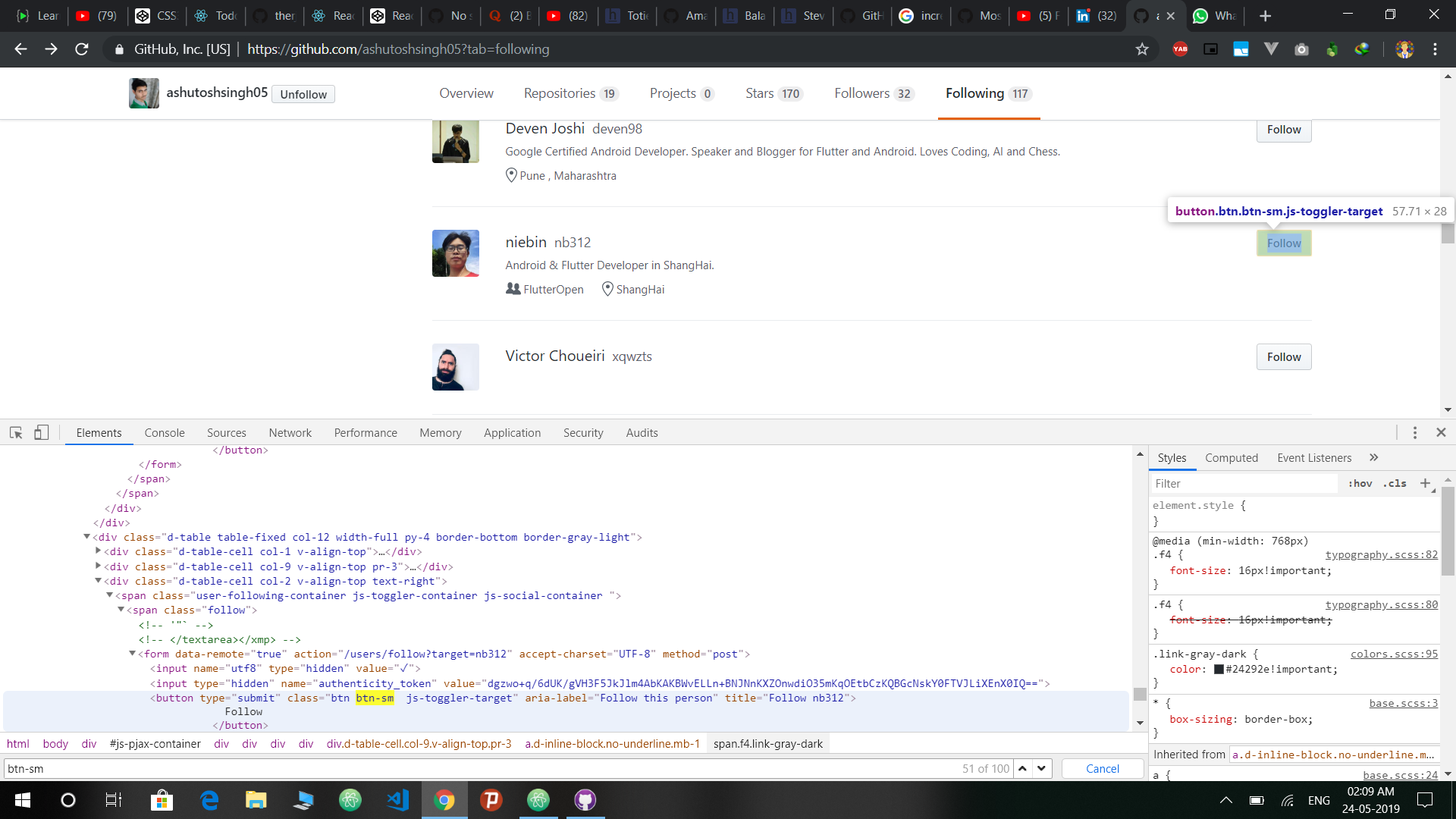Switch to the Console tab
Image resolution: width=1456 pixels, height=819 pixels.
point(164,432)
